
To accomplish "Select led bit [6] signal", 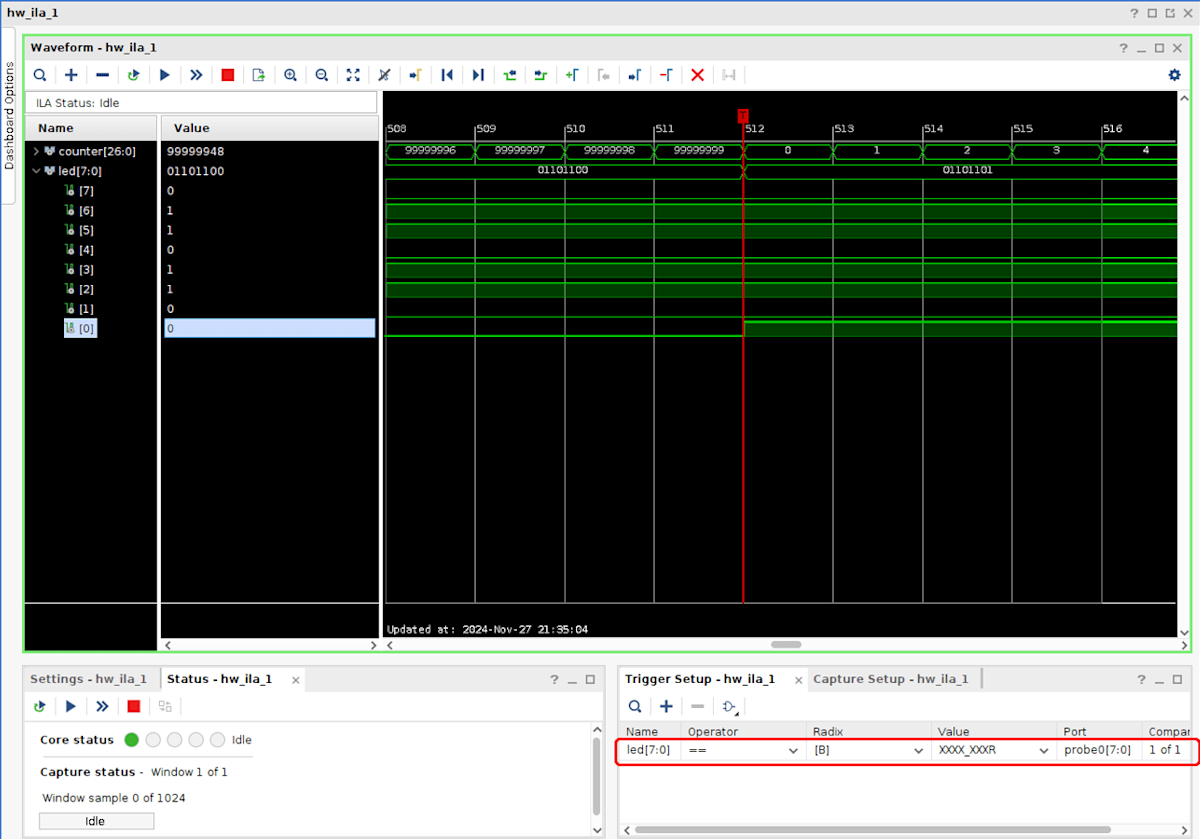I will (x=86, y=210).
